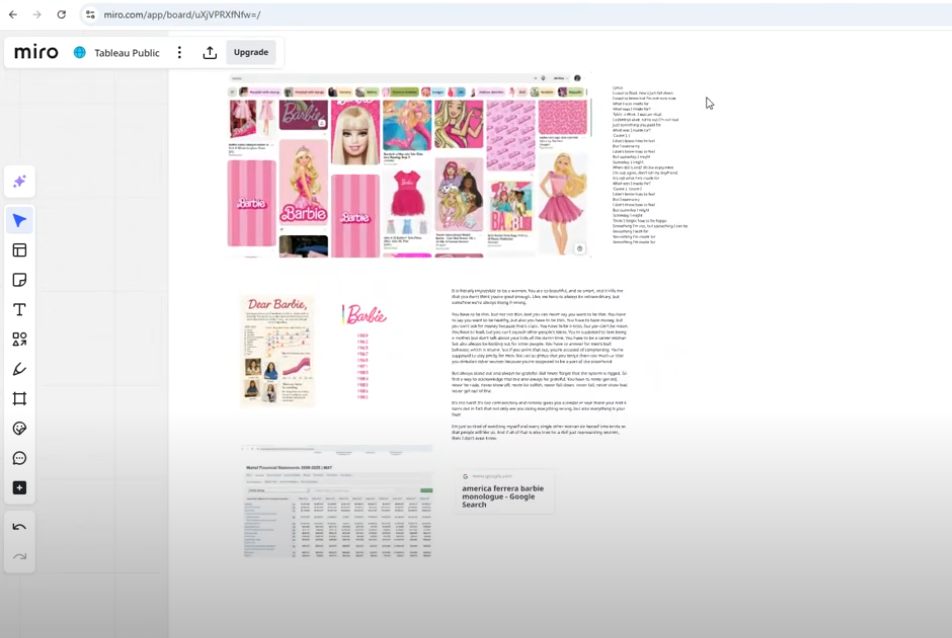The height and width of the screenshot is (638, 952).
Task: Select the Dear Barbie infographic image
Action: tap(277, 351)
